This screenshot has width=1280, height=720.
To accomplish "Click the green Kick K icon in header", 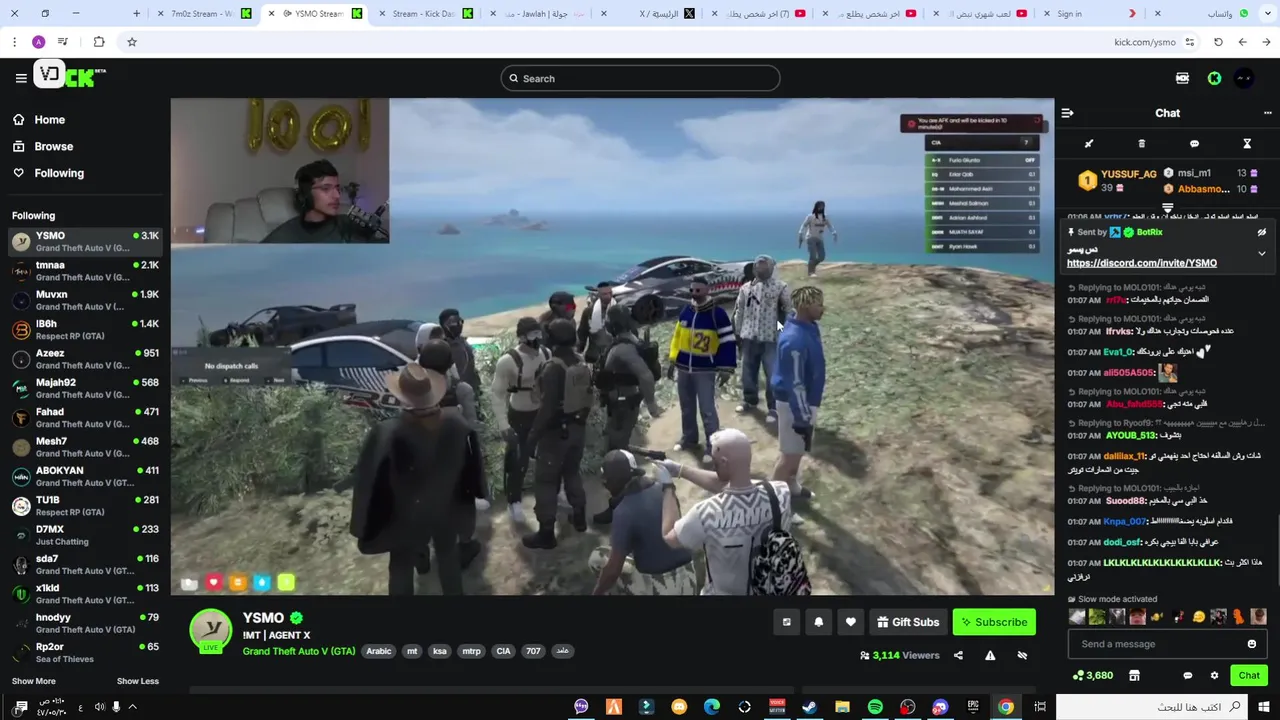I will point(1214,78).
